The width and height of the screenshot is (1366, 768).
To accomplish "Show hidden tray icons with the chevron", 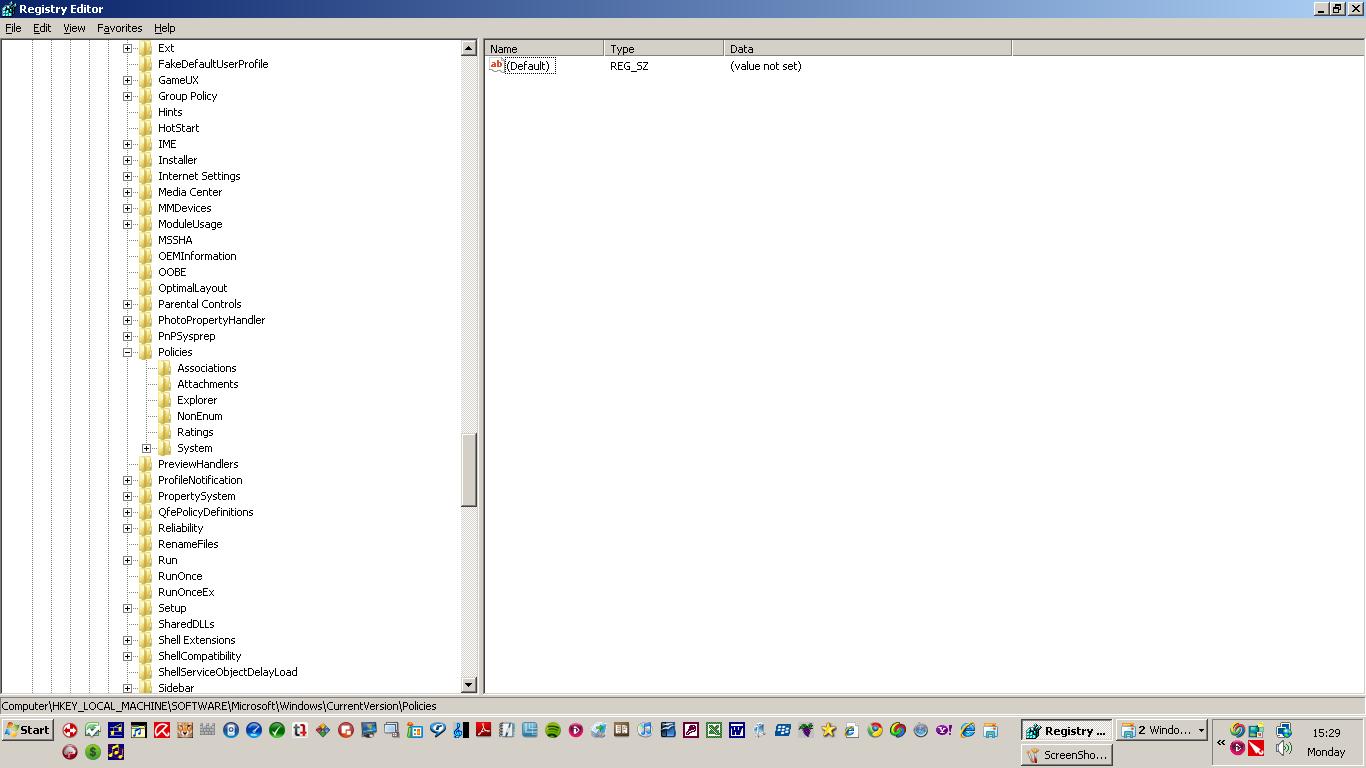I will point(1221,742).
